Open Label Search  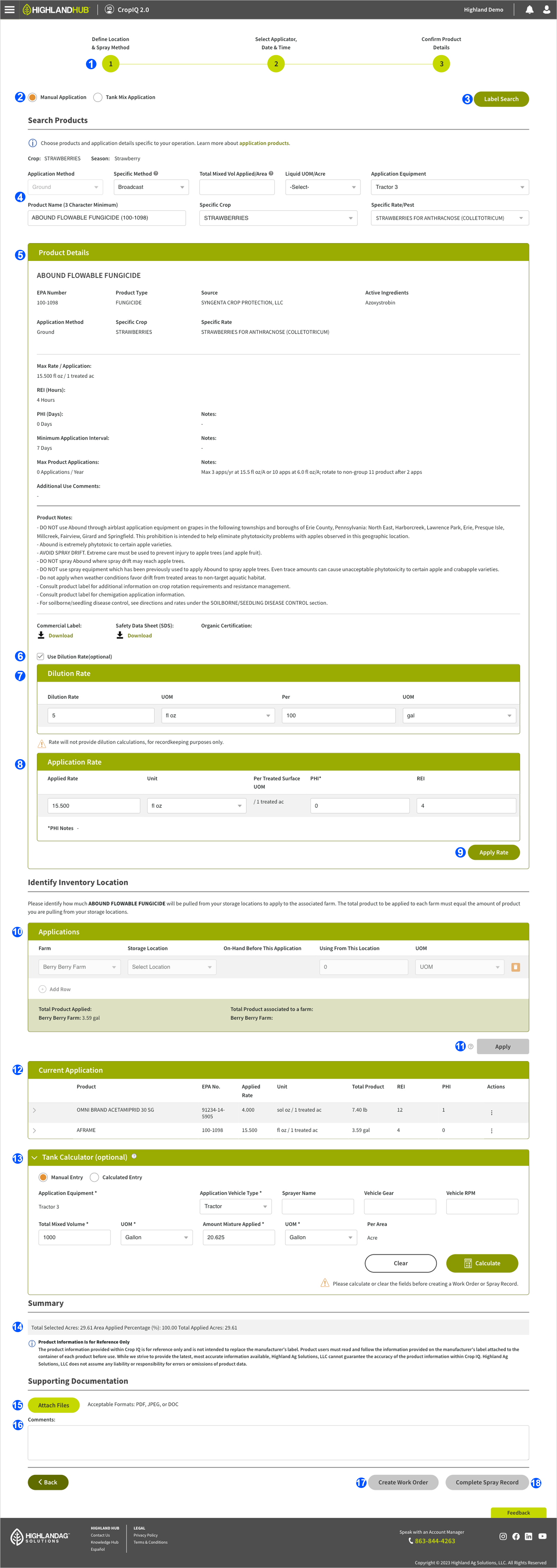(x=501, y=98)
